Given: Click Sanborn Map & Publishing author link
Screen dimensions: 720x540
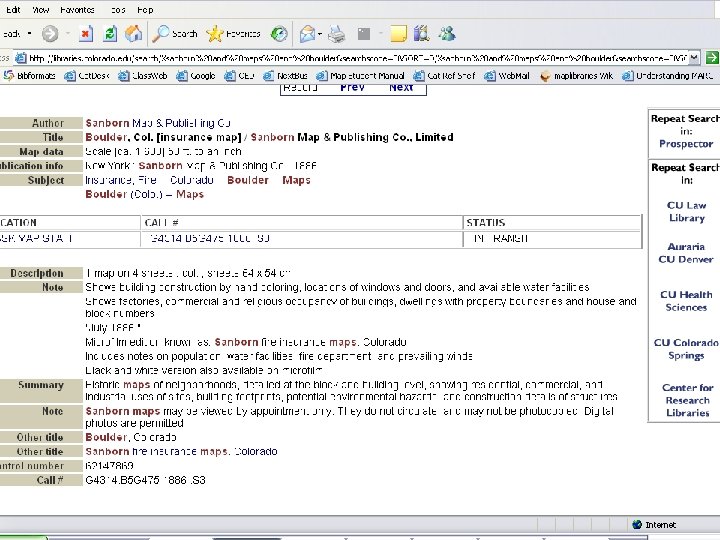Looking at the screenshot, I should pos(158,123).
